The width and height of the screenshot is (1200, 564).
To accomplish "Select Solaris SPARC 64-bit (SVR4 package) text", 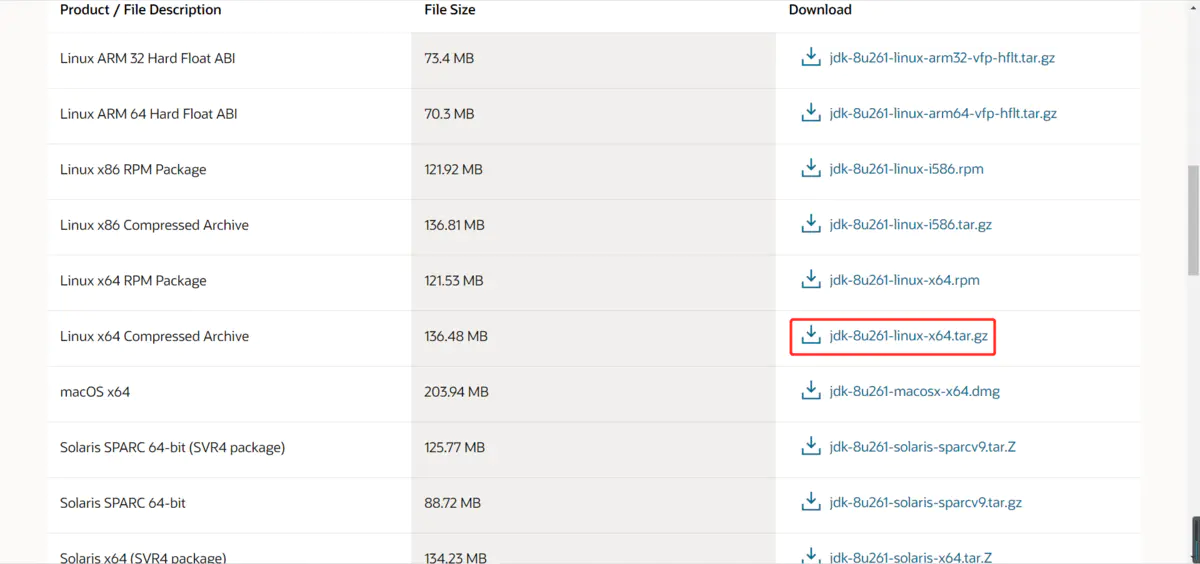I will click(x=172, y=447).
